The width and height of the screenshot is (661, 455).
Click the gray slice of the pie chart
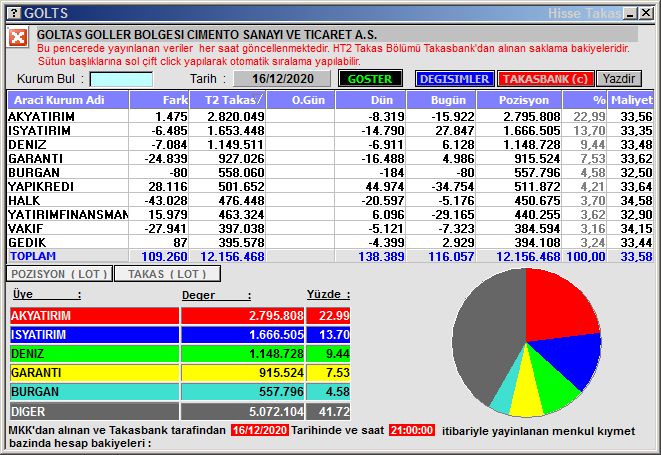click(x=485, y=333)
